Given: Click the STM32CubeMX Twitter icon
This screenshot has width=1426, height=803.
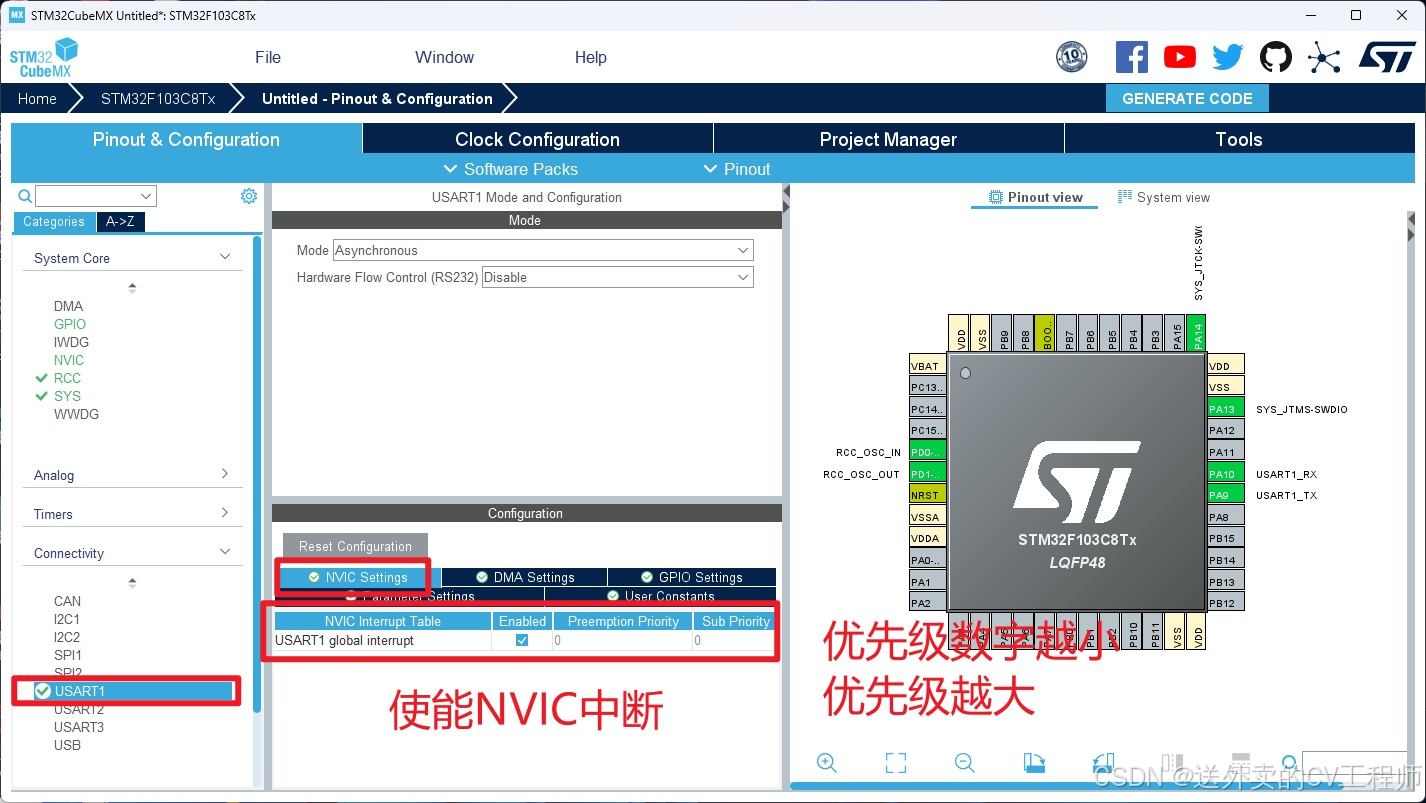Looking at the screenshot, I should pyautogui.click(x=1227, y=57).
